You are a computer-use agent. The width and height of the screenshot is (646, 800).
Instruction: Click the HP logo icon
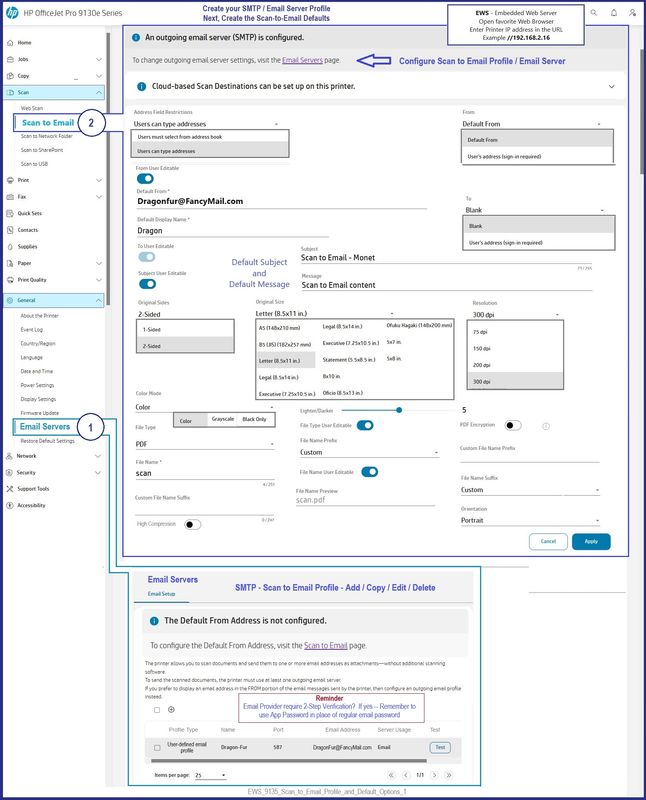12,13
